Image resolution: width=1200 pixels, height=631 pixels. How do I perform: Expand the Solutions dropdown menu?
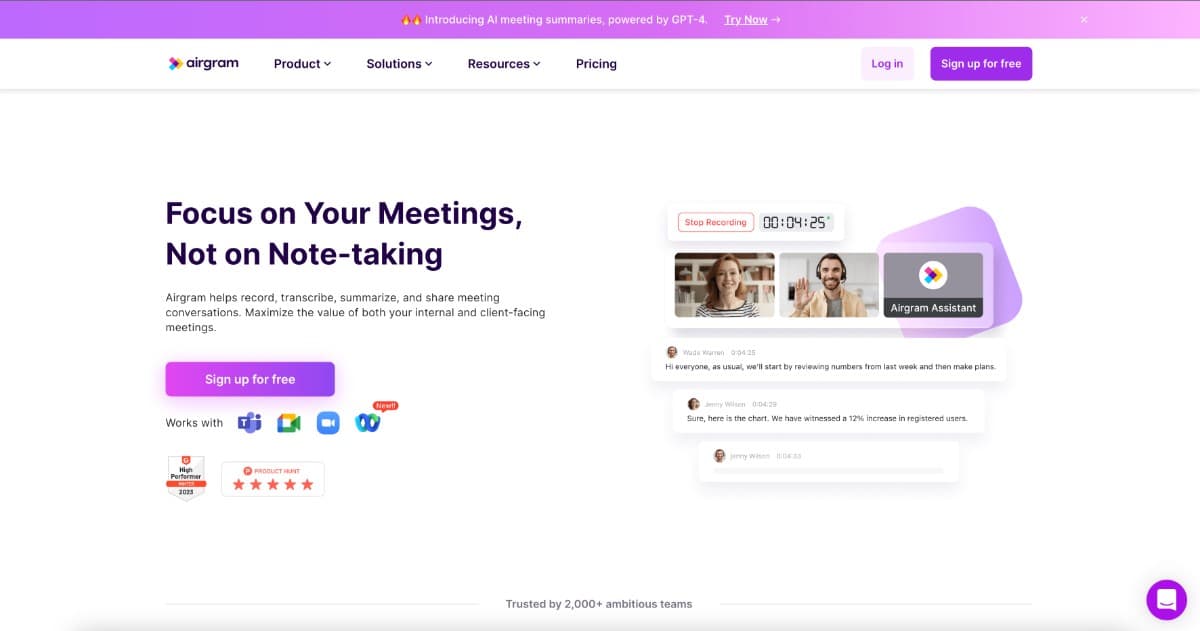coord(399,64)
